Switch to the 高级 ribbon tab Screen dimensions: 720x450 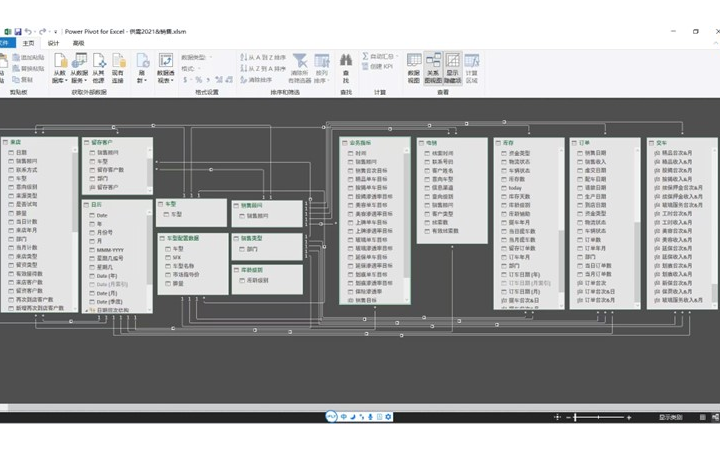(x=78, y=43)
